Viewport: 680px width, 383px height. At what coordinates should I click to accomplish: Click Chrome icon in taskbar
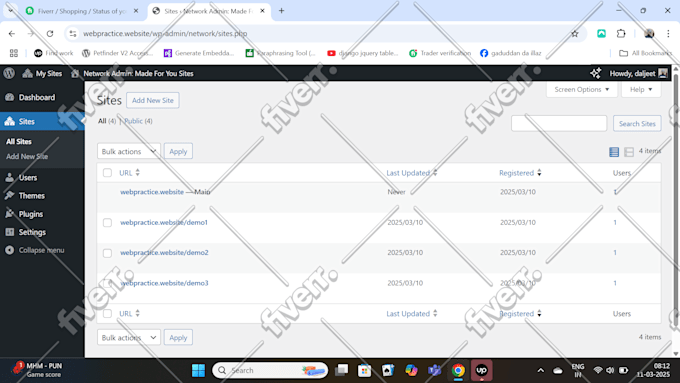click(458, 370)
